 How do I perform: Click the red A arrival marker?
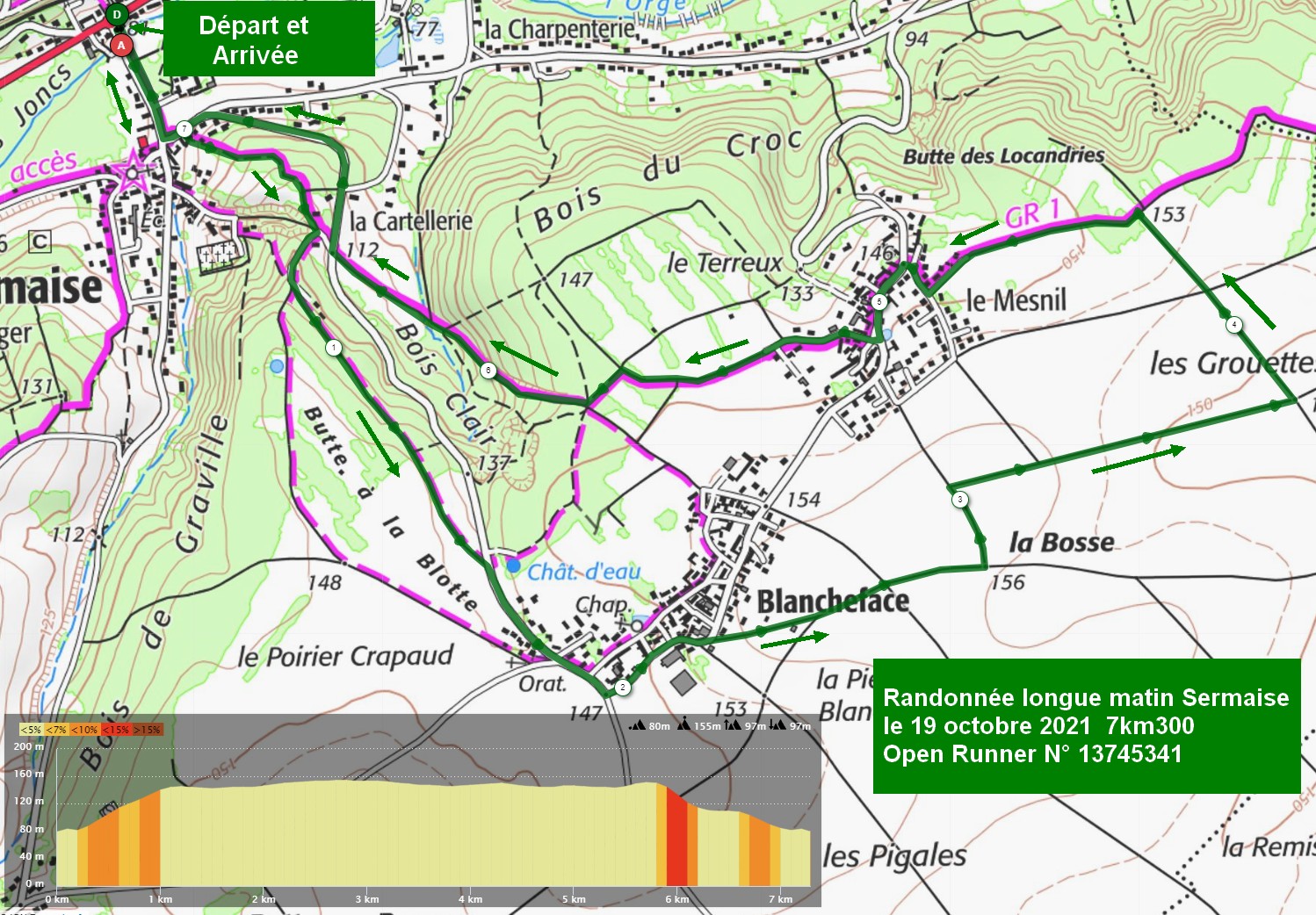coord(121,45)
